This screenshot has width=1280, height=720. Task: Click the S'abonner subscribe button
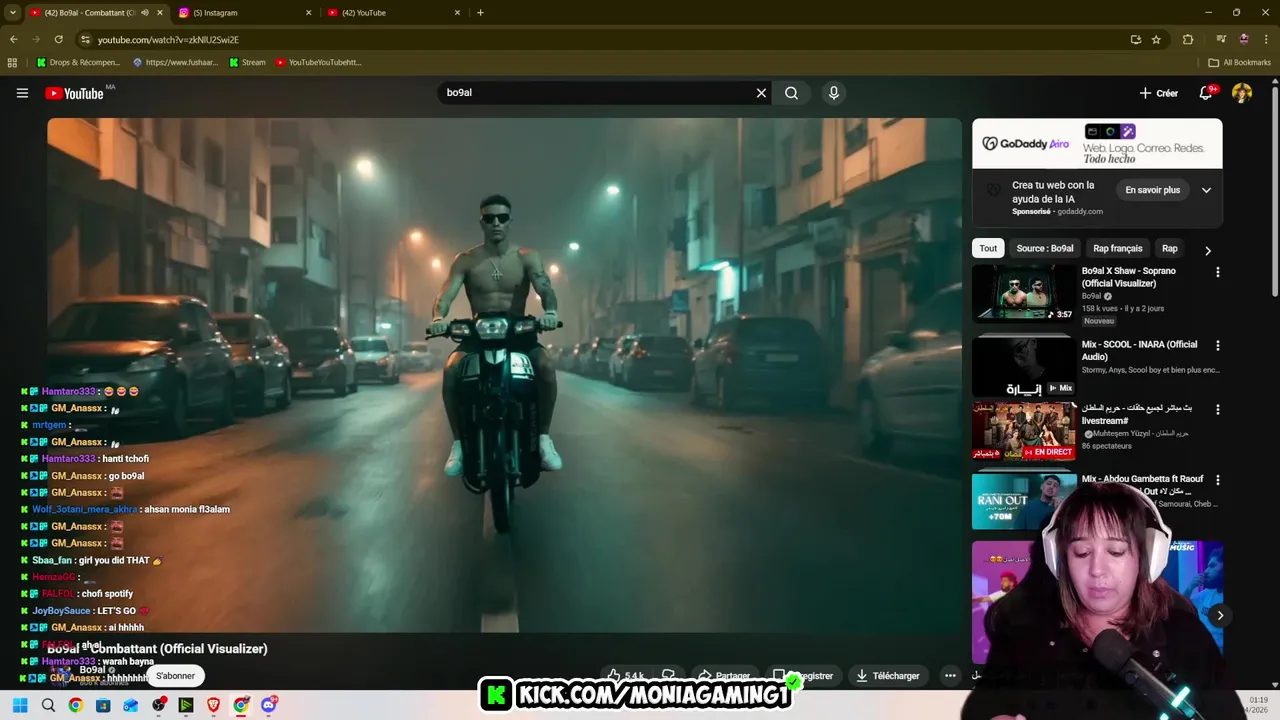(175, 676)
